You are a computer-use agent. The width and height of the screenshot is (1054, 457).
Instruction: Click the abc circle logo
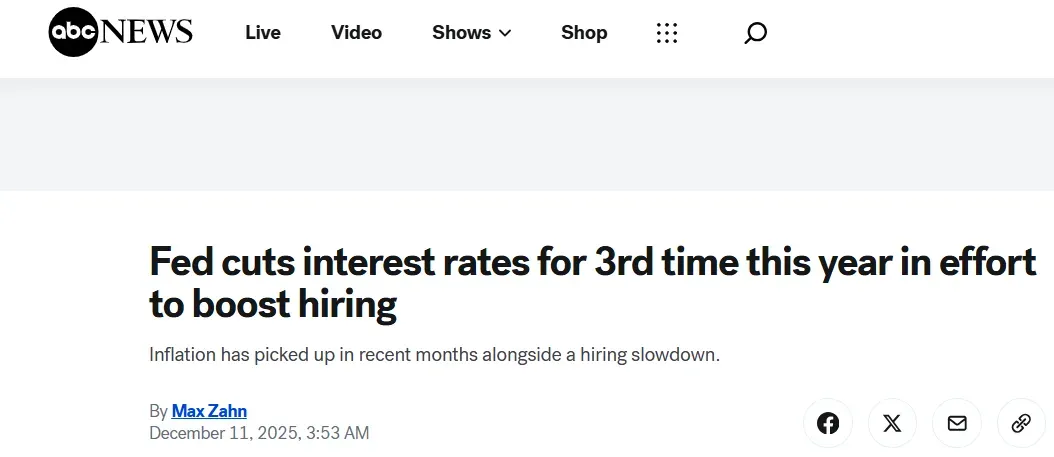73,33
